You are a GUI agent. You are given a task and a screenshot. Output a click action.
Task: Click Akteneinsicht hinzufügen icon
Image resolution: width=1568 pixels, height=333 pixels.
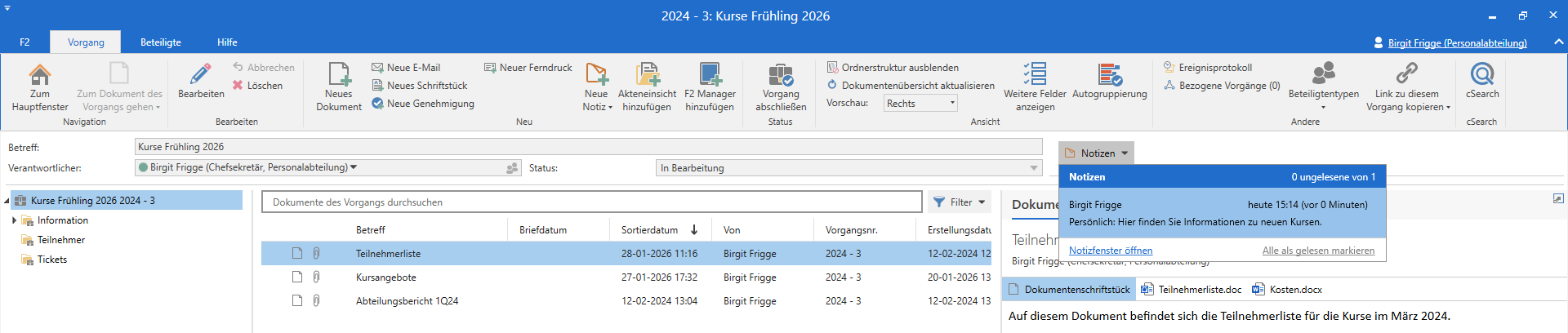647,75
